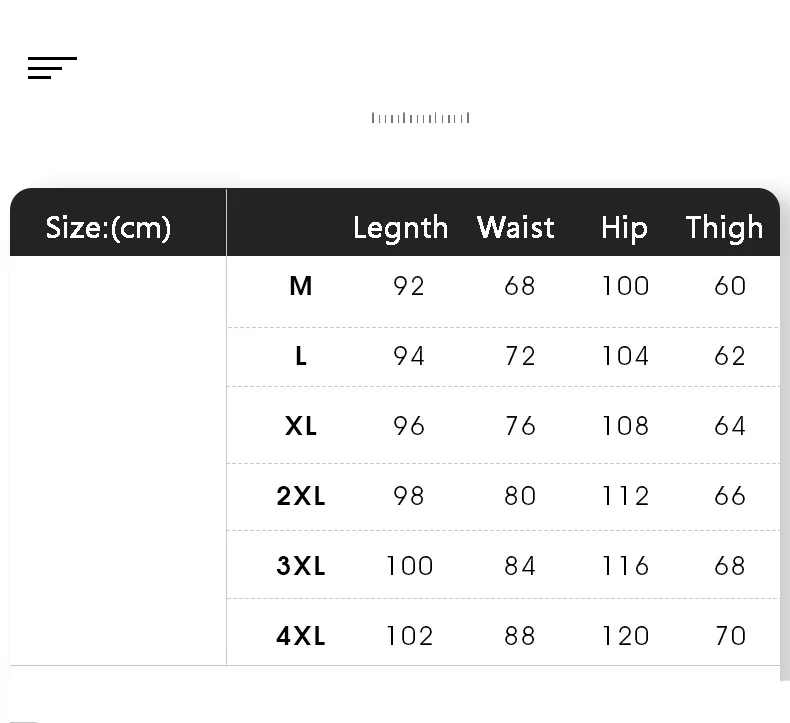
Task: Select the Waist column header
Action: [515, 228]
